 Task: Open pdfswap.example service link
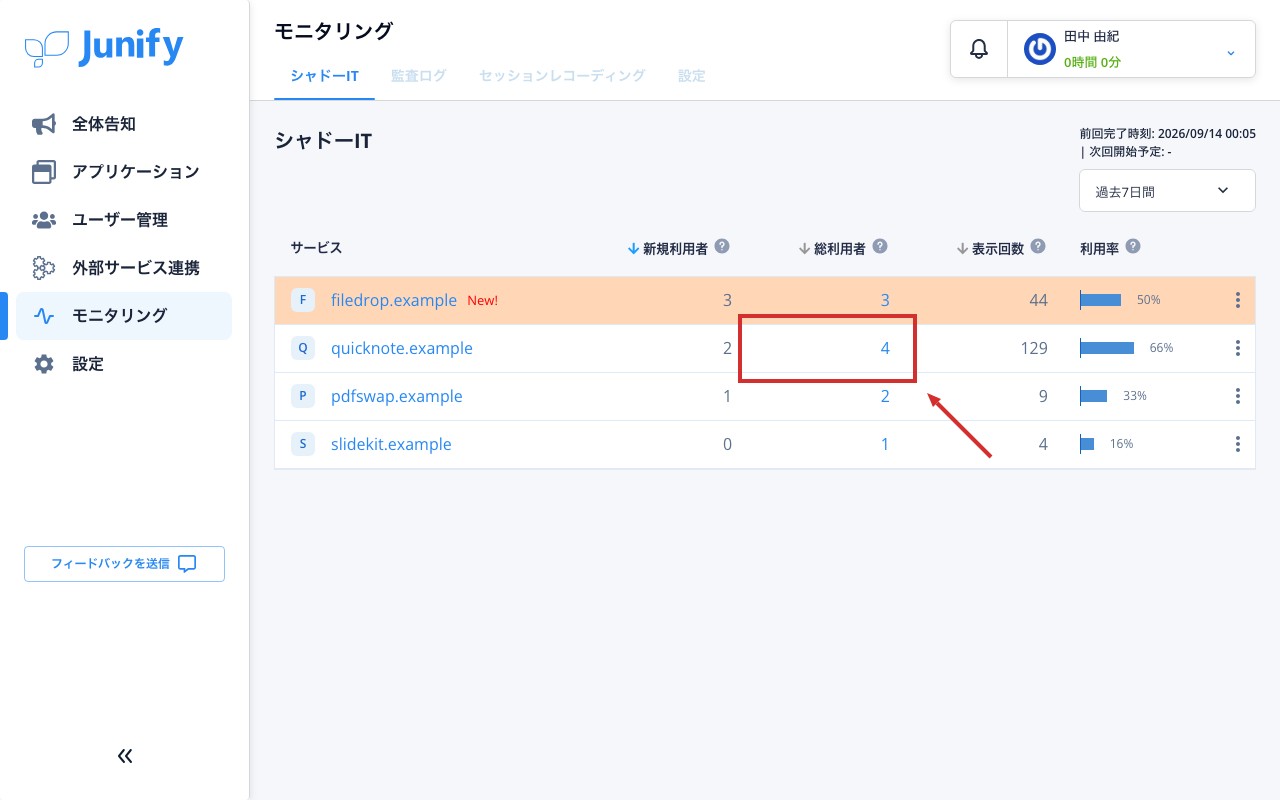pos(397,396)
